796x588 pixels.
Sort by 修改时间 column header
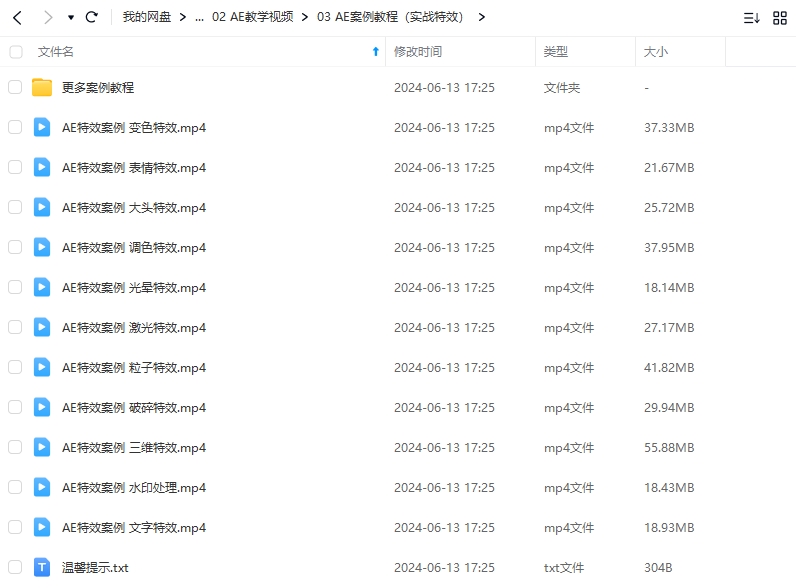pyautogui.click(x=418, y=51)
